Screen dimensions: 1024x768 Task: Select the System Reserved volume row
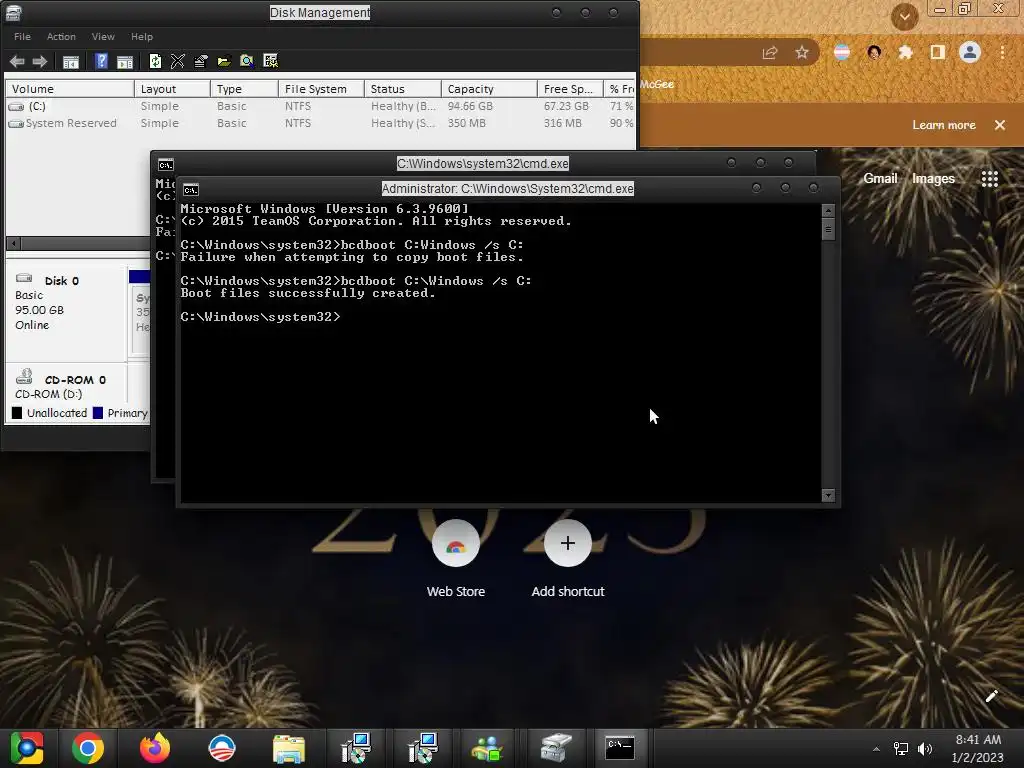[x=320, y=123]
